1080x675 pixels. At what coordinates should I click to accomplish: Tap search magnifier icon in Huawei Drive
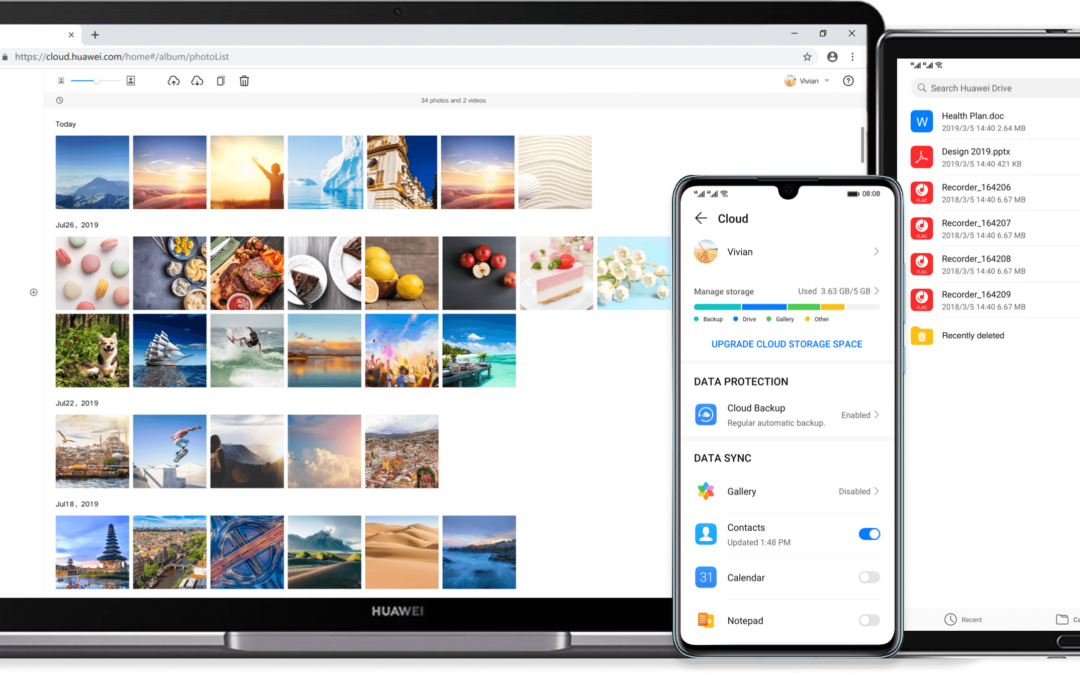click(x=922, y=88)
